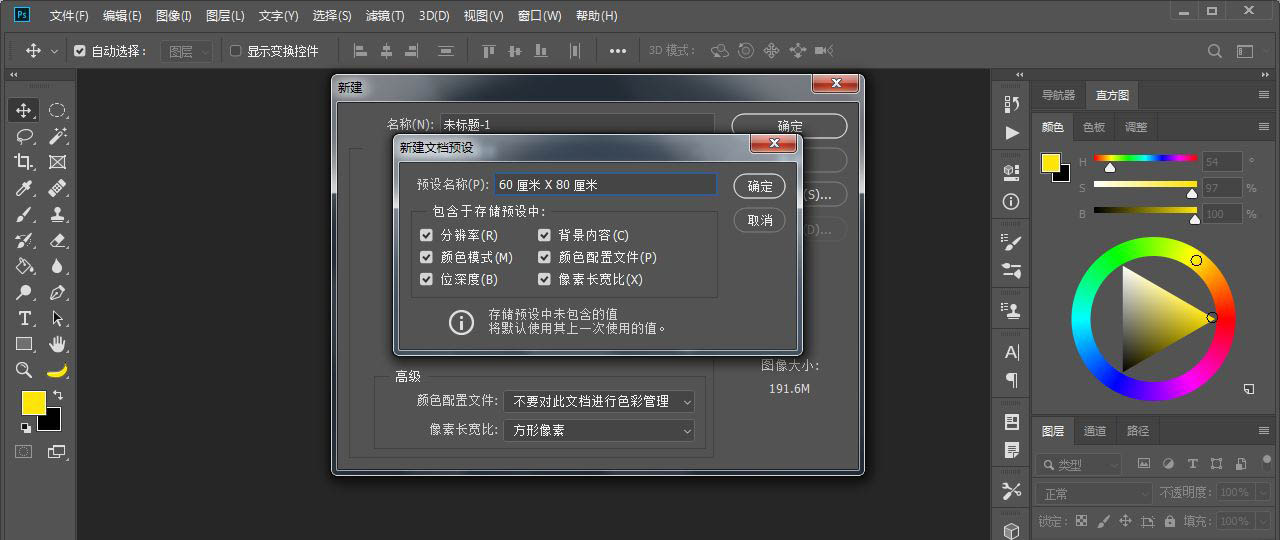The image size is (1280, 540).
Task: Open the 类型 layer filter dropdown
Action: point(1079,464)
